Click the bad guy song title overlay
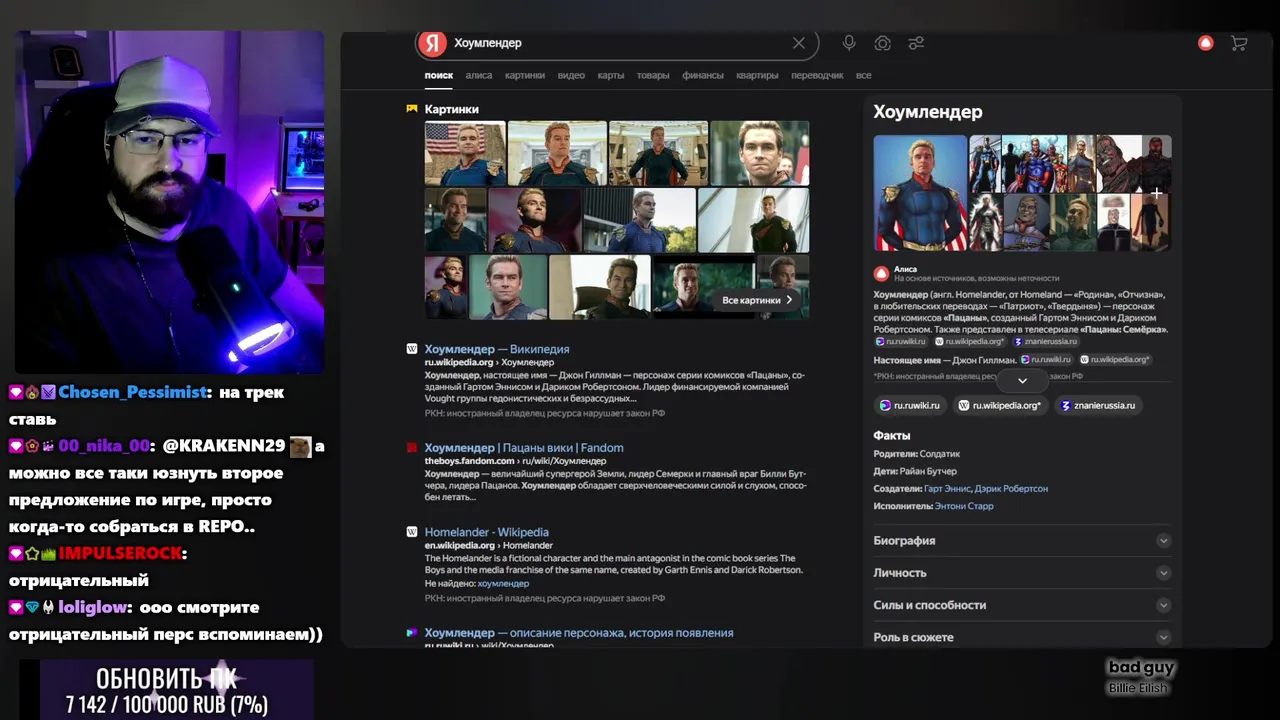 coord(1141,667)
